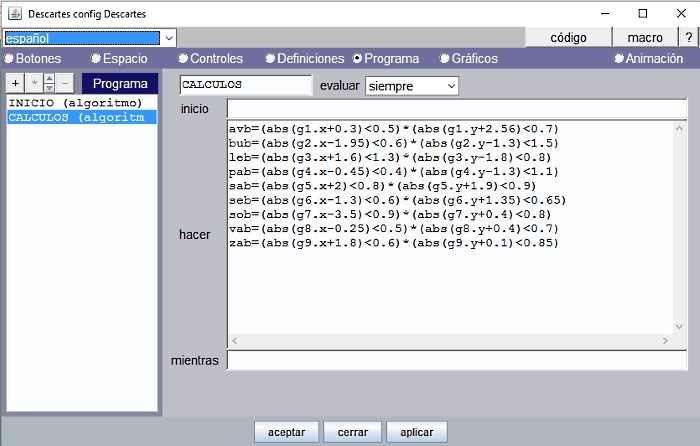Click the scroll right arrow of hacer area
The image size is (700, 446).
point(665,341)
